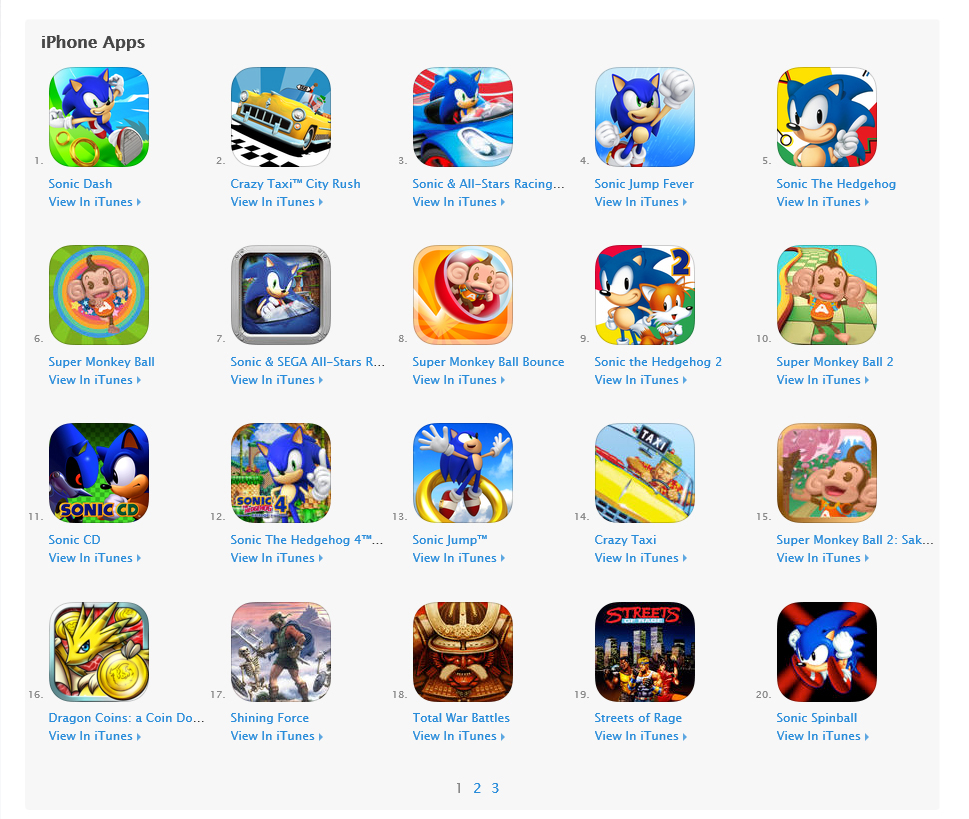Open the Sonic Spinball app icon
The image size is (969, 819).
coord(827,651)
